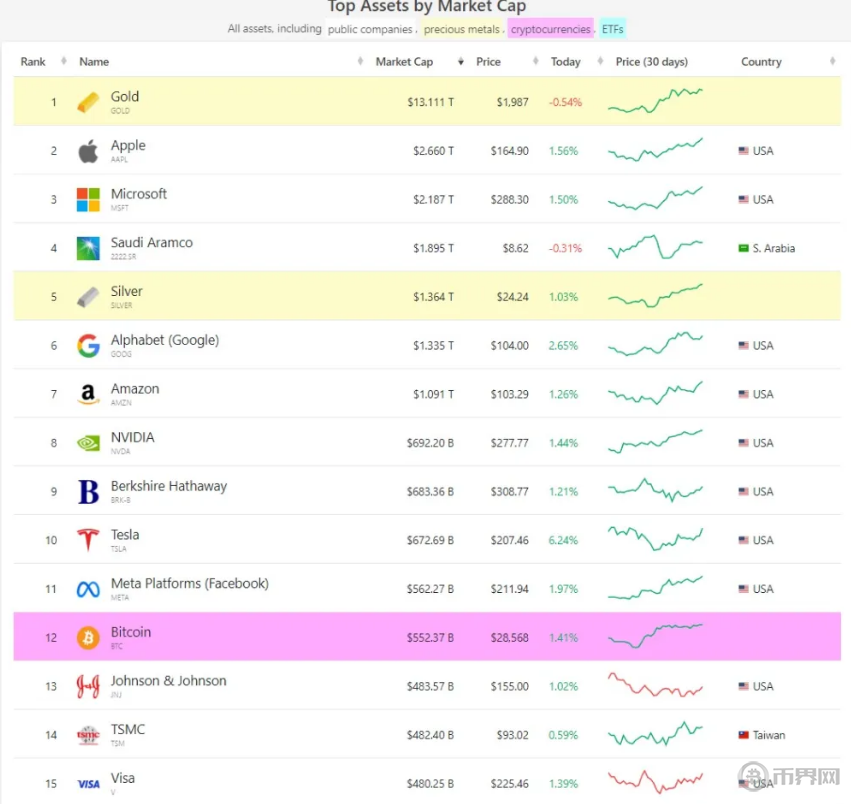Click Visa's market cap $480.25 B
Screen dimensions: 851x804
point(430,783)
